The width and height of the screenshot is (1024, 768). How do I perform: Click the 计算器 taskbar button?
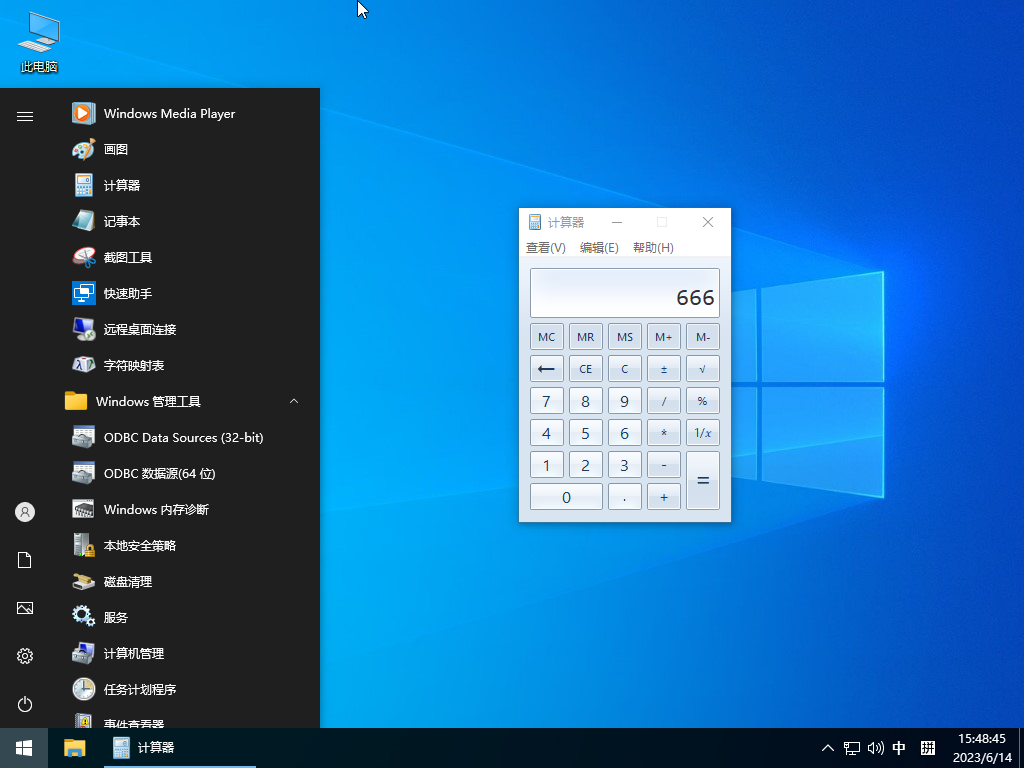point(180,748)
